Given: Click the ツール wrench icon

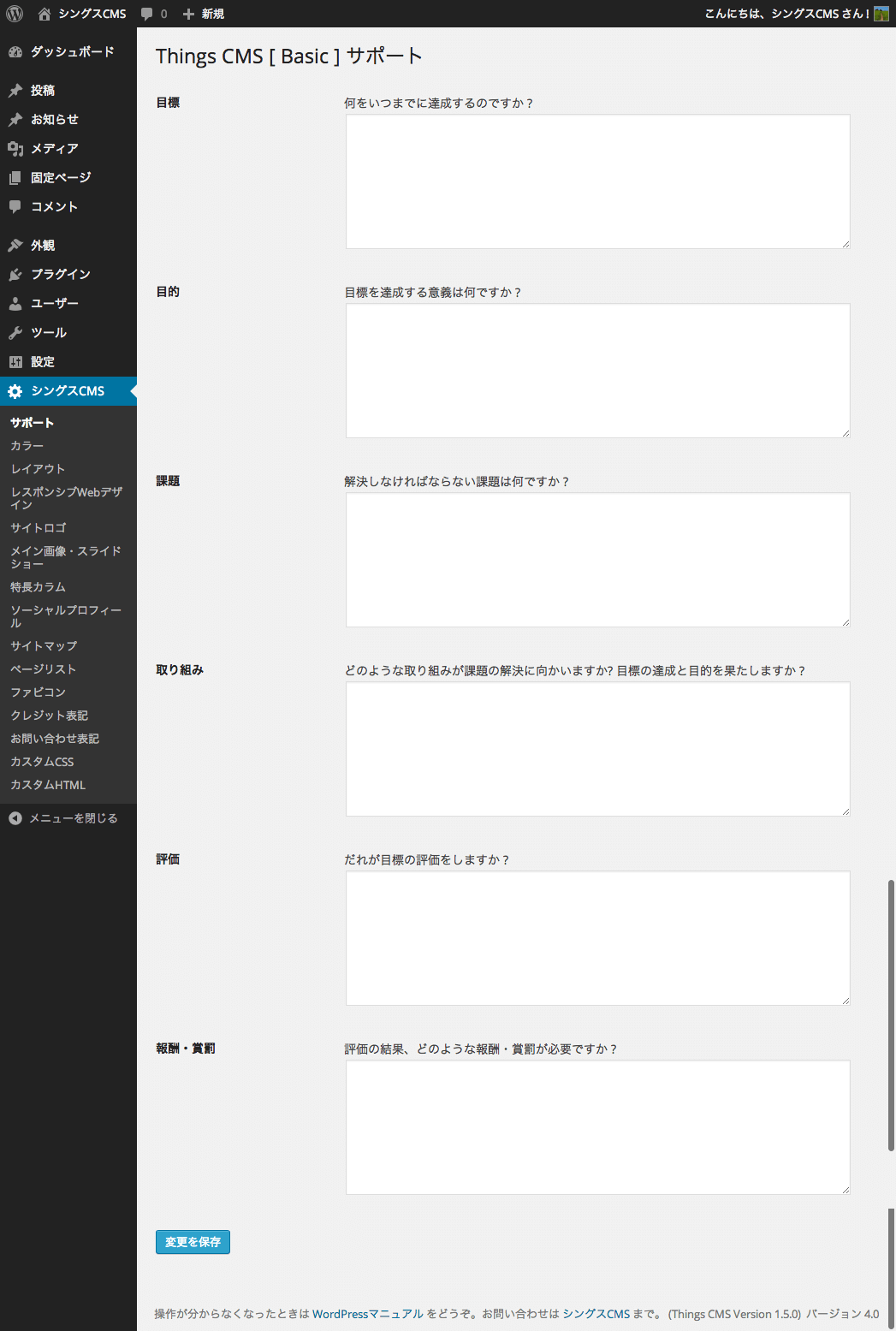Looking at the screenshot, I should (x=15, y=333).
